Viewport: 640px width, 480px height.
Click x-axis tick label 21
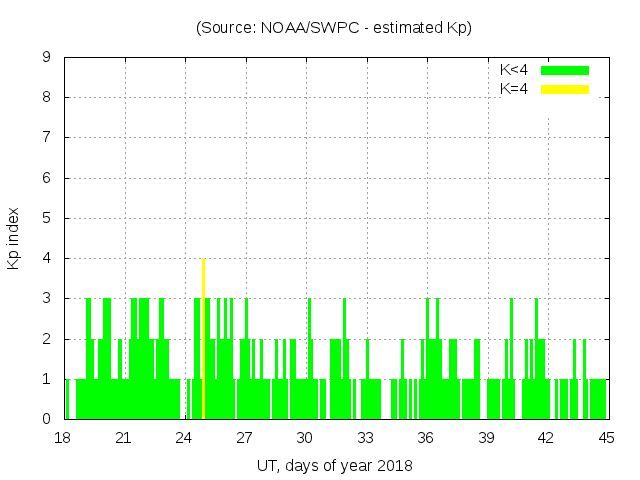pyautogui.click(x=124, y=438)
